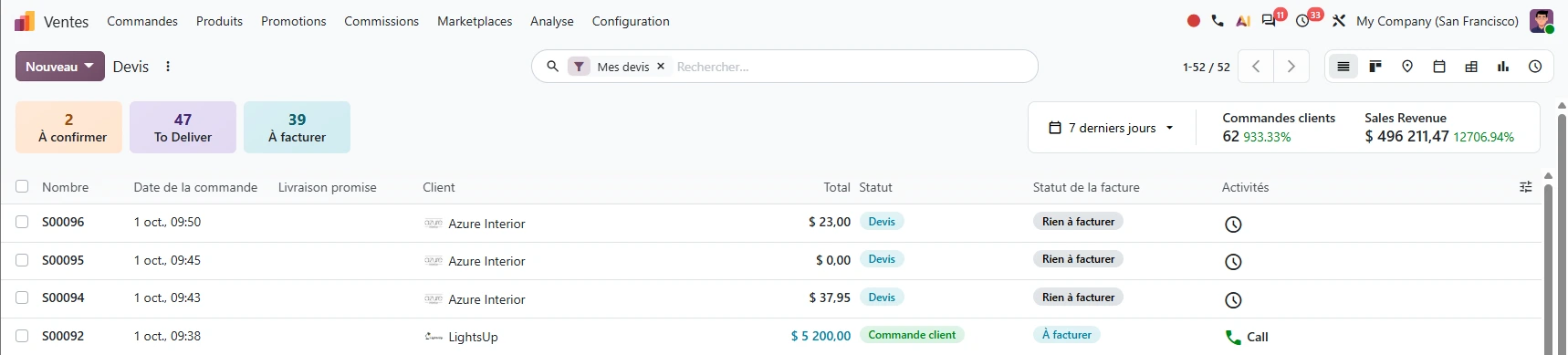Open the Commandes menu
Viewport: 1568px width, 355px height.
pos(142,21)
